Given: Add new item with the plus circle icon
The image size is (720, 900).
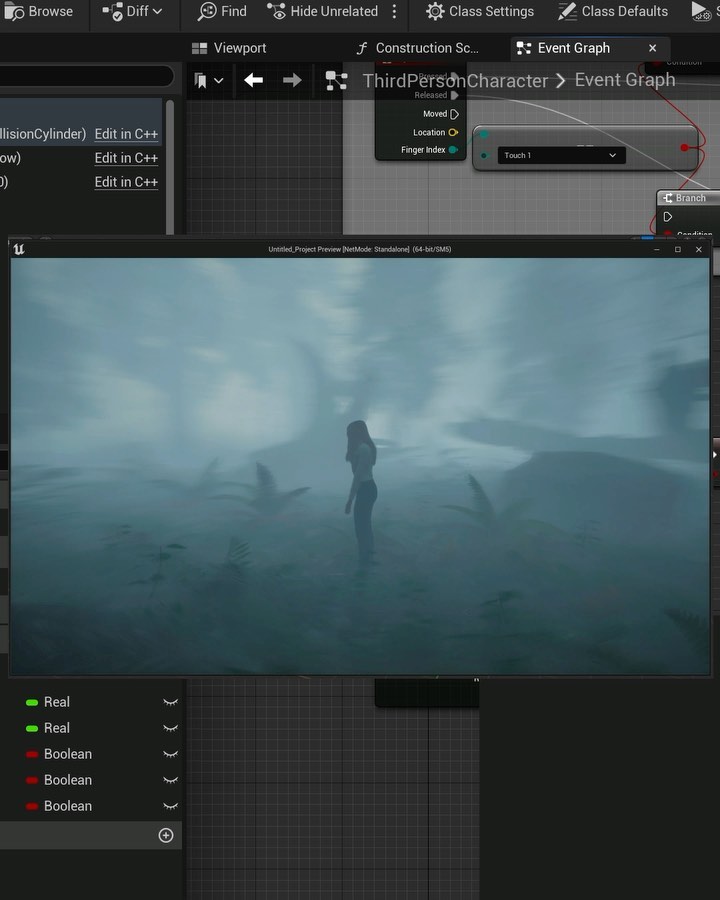Looking at the screenshot, I should pos(166,835).
